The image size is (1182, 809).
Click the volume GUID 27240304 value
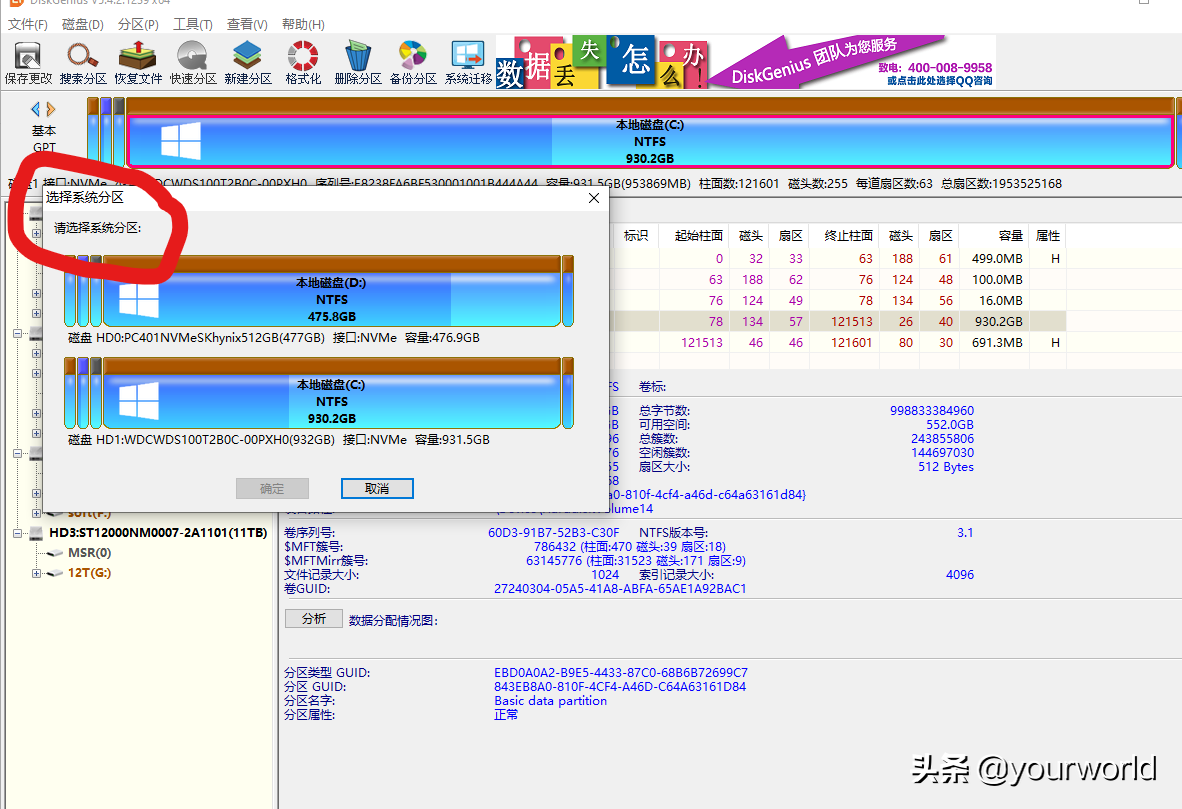[620, 589]
